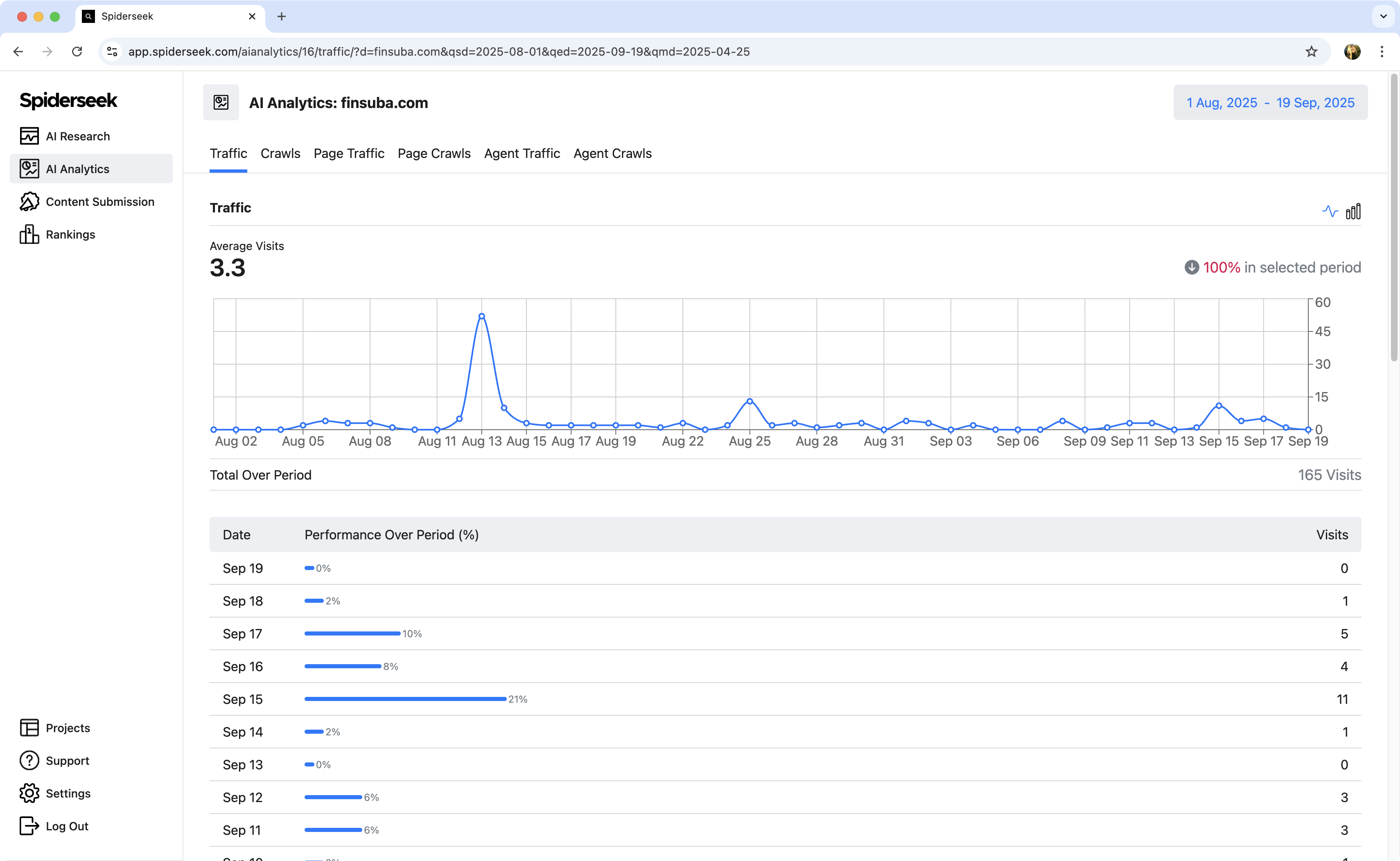
Task: Click the AI Analytics header icon
Action: click(221, 102)
